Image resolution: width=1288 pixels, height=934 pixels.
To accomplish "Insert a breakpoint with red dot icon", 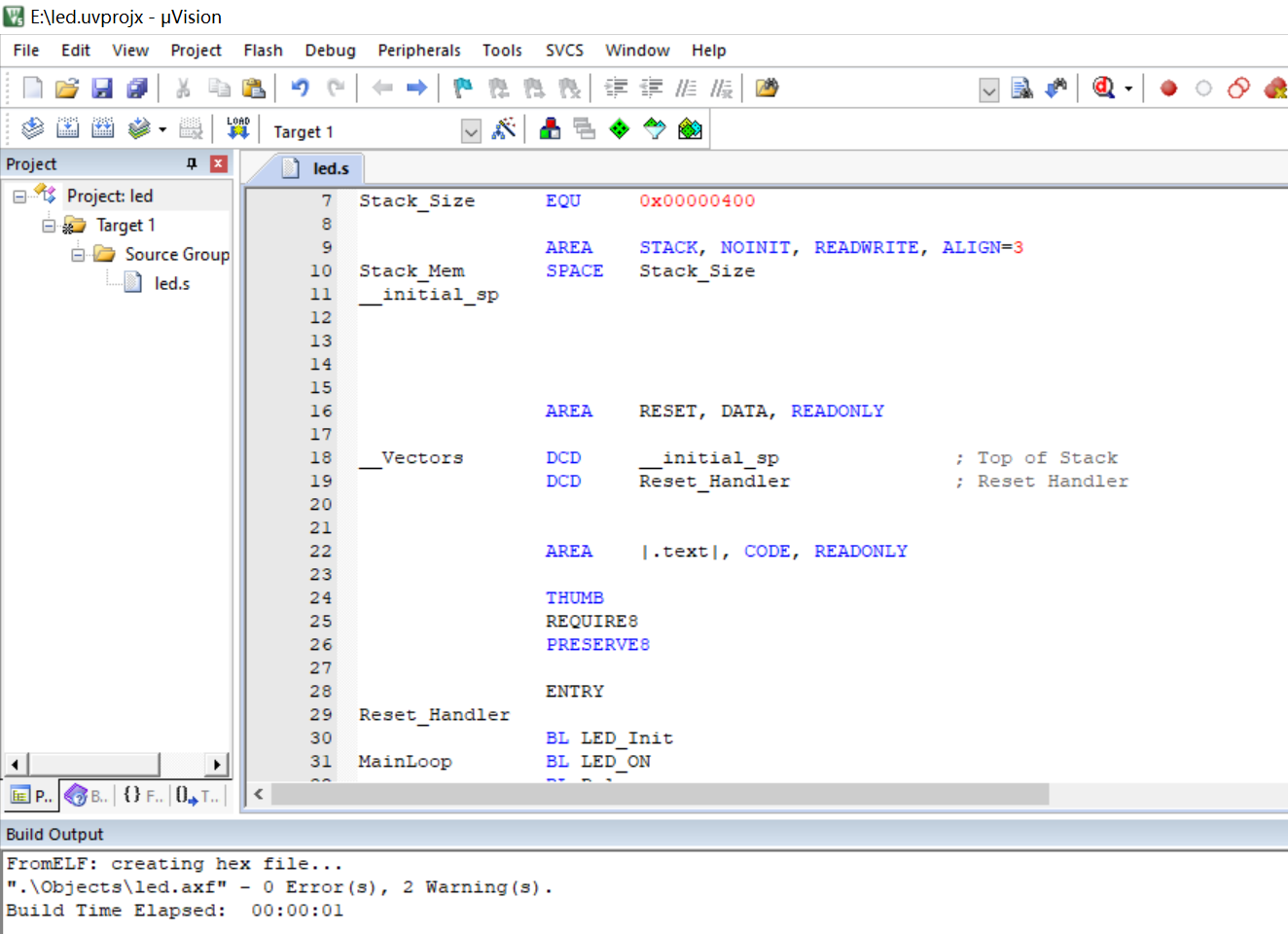I will [1168, 89].
